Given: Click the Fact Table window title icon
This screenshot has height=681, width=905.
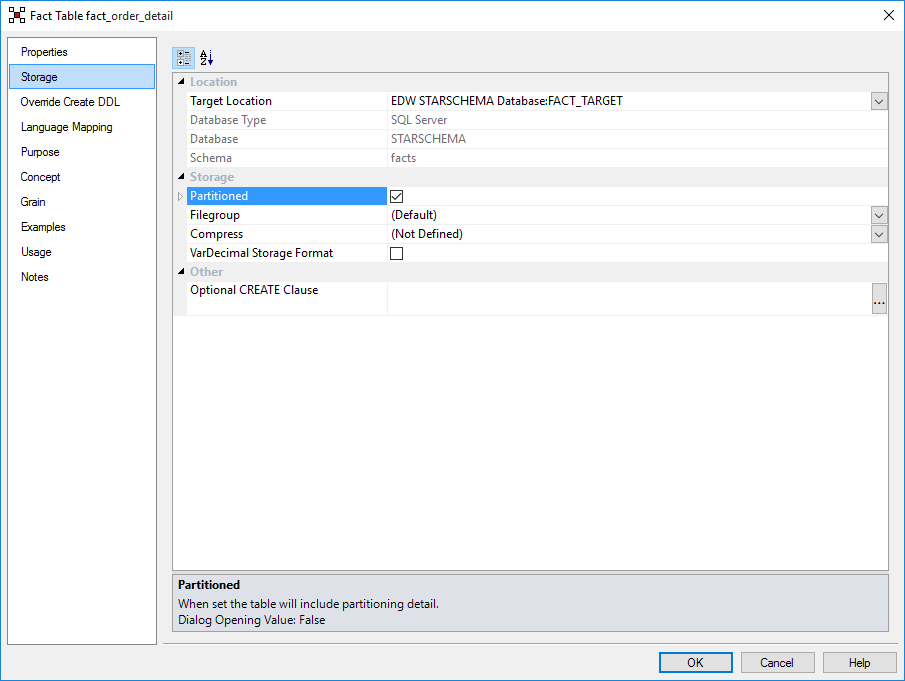Looking at the screenshot, I should [17, 16].
